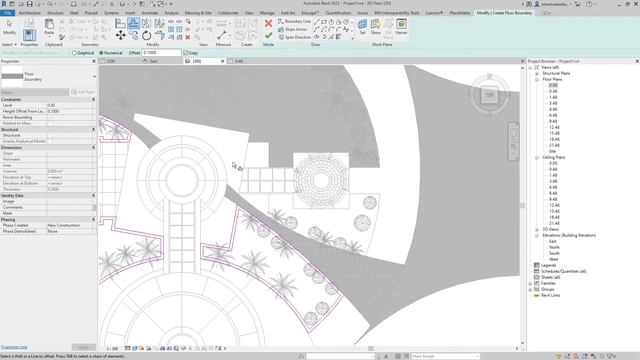Collapse the Phasing section

click(93, 220)
